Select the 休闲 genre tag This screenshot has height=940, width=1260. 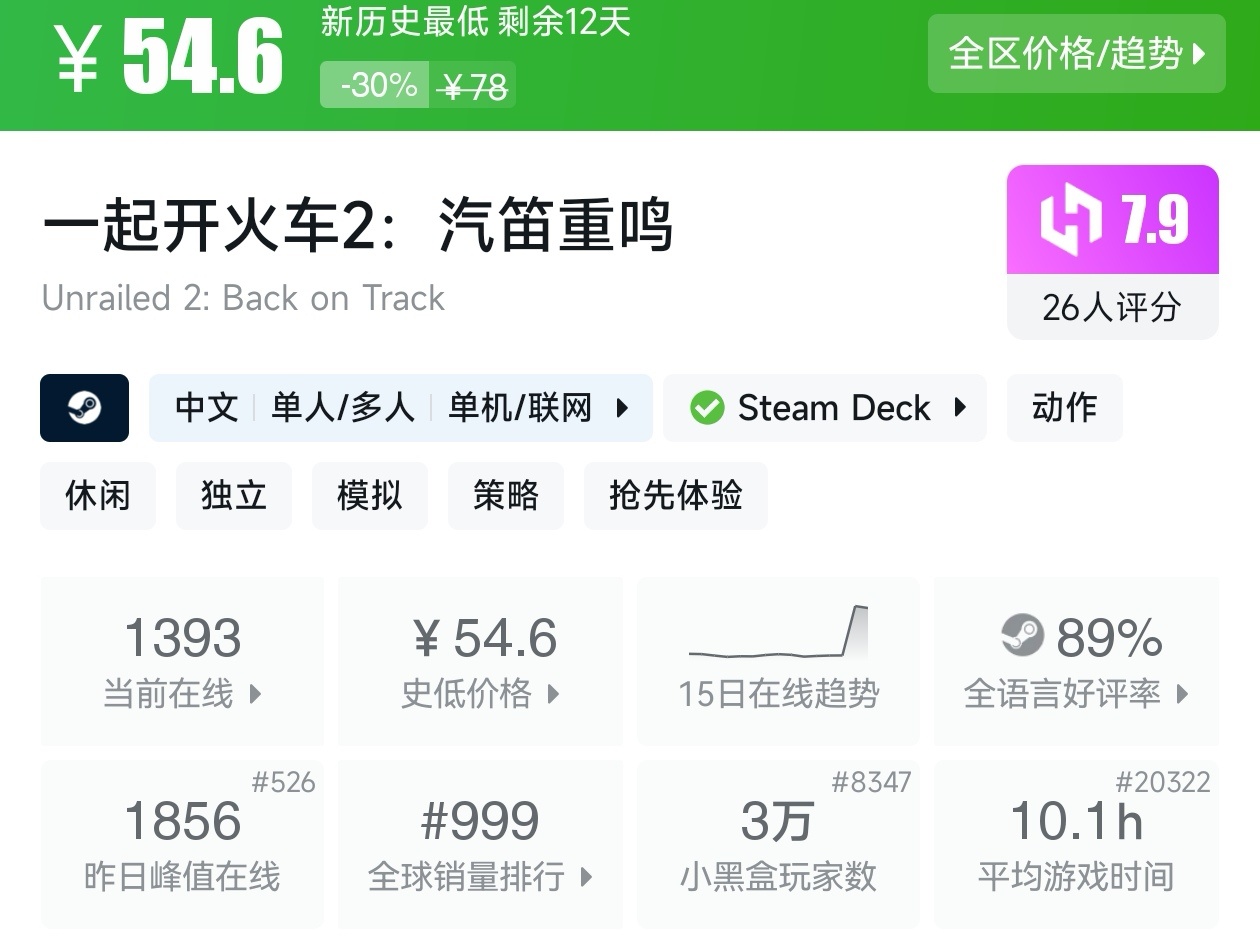pyautogui.click(x=98, y=496)
